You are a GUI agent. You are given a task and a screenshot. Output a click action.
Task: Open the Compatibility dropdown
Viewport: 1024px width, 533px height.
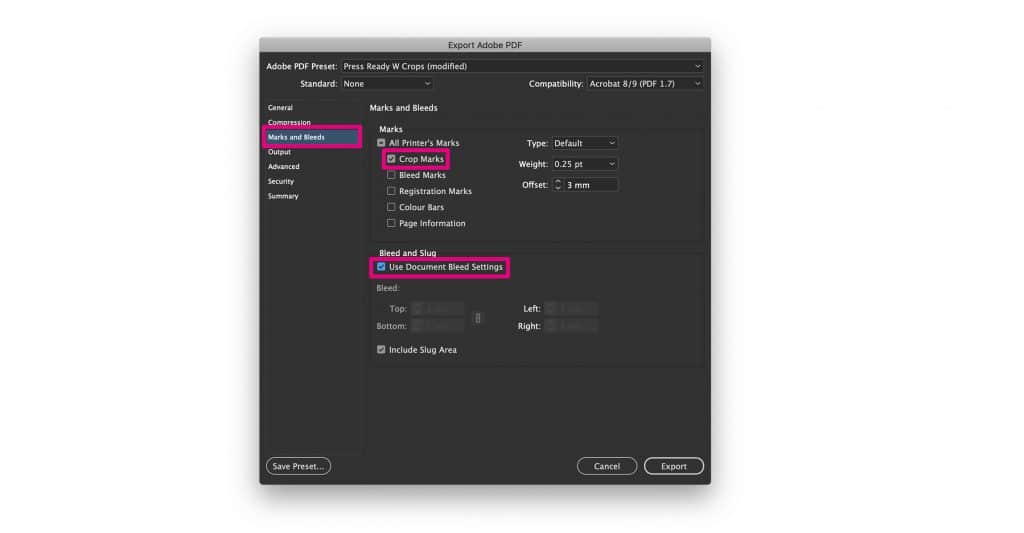[644, 84]
